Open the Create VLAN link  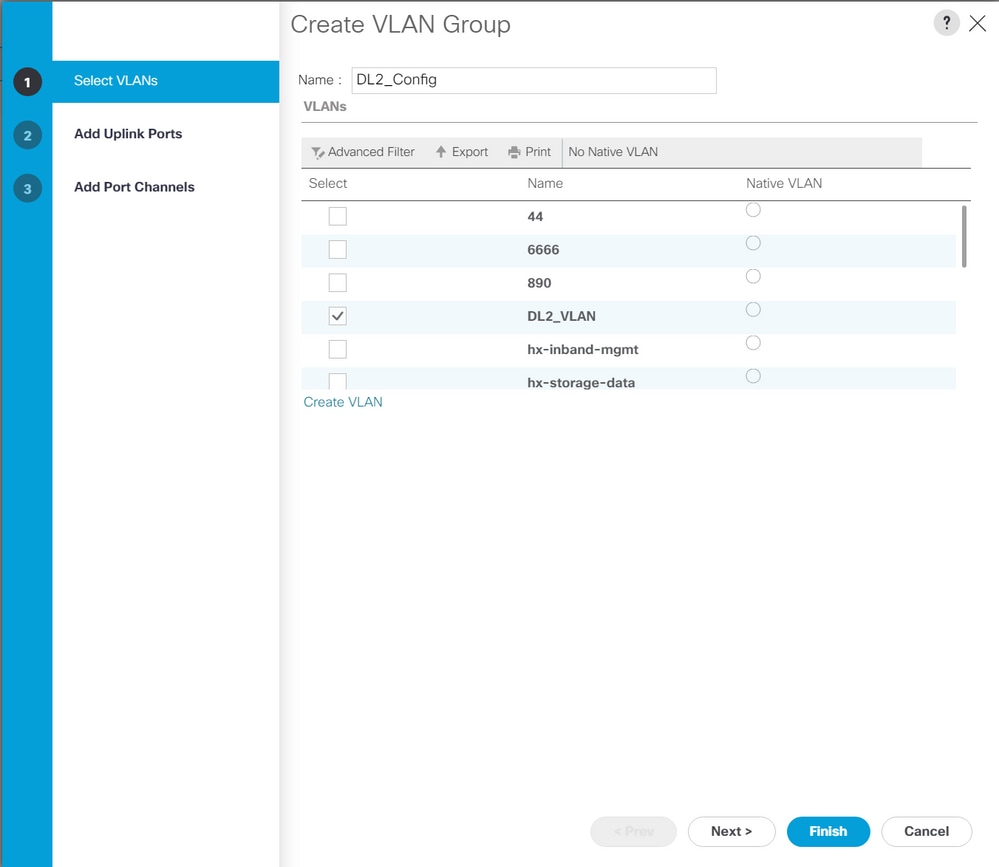343,402
